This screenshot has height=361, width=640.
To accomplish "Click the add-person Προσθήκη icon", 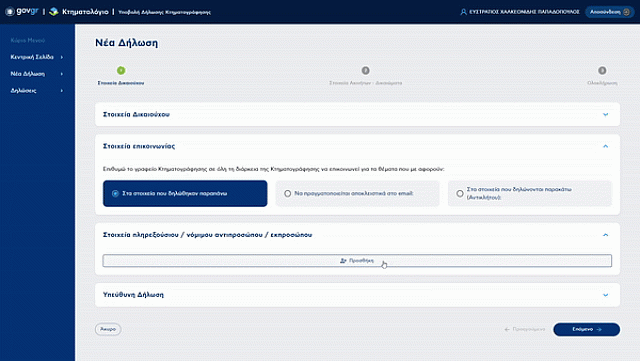I will (343, 261).
